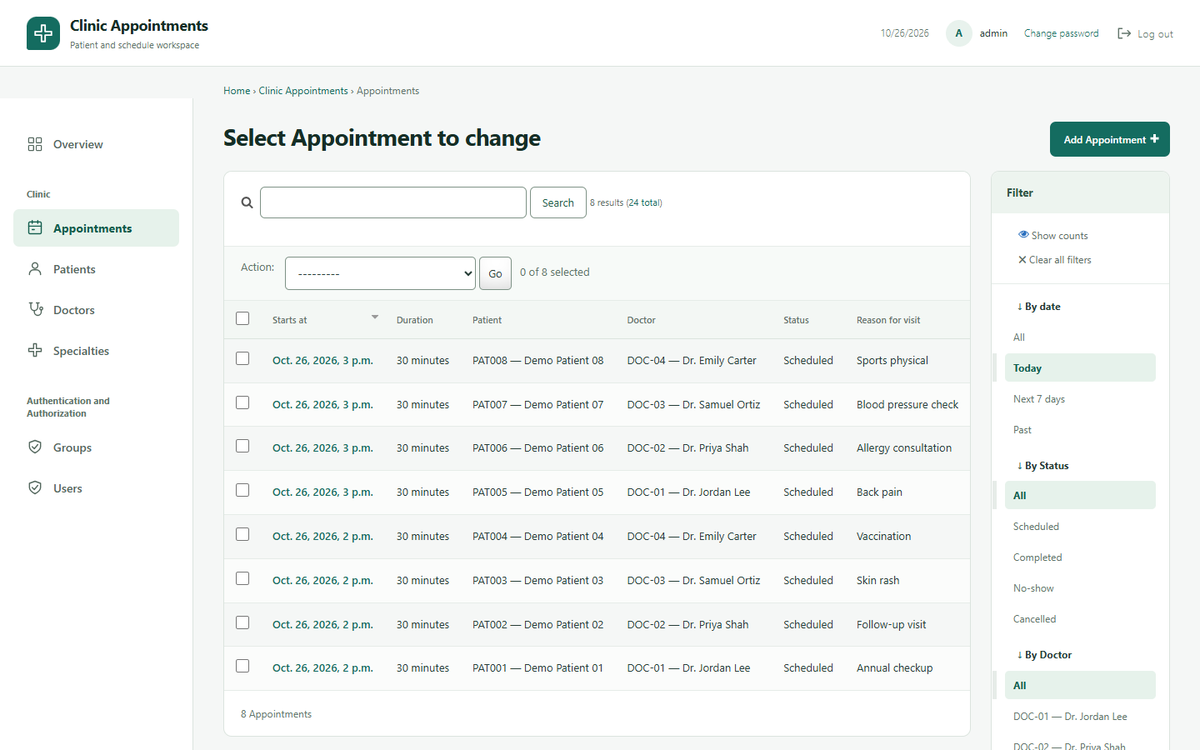This screenshot has height=750, width=1200.
Task: Click the eye icon beside Show counts
Action: pyautogui.click(x=1023, y=235)
